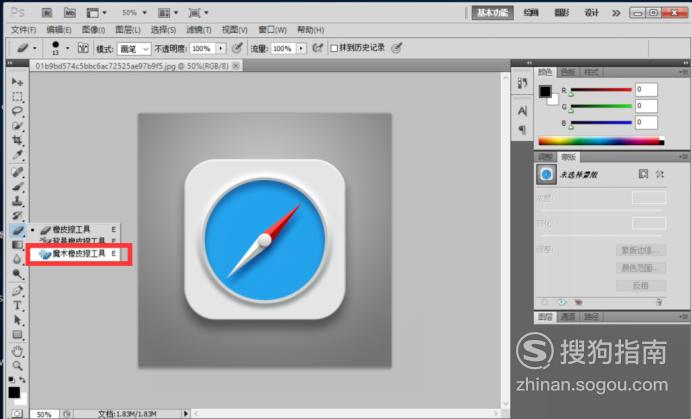Screen dimensions: 692x419
Task: Select the Hand tool
Action: (x=17, y=351)
